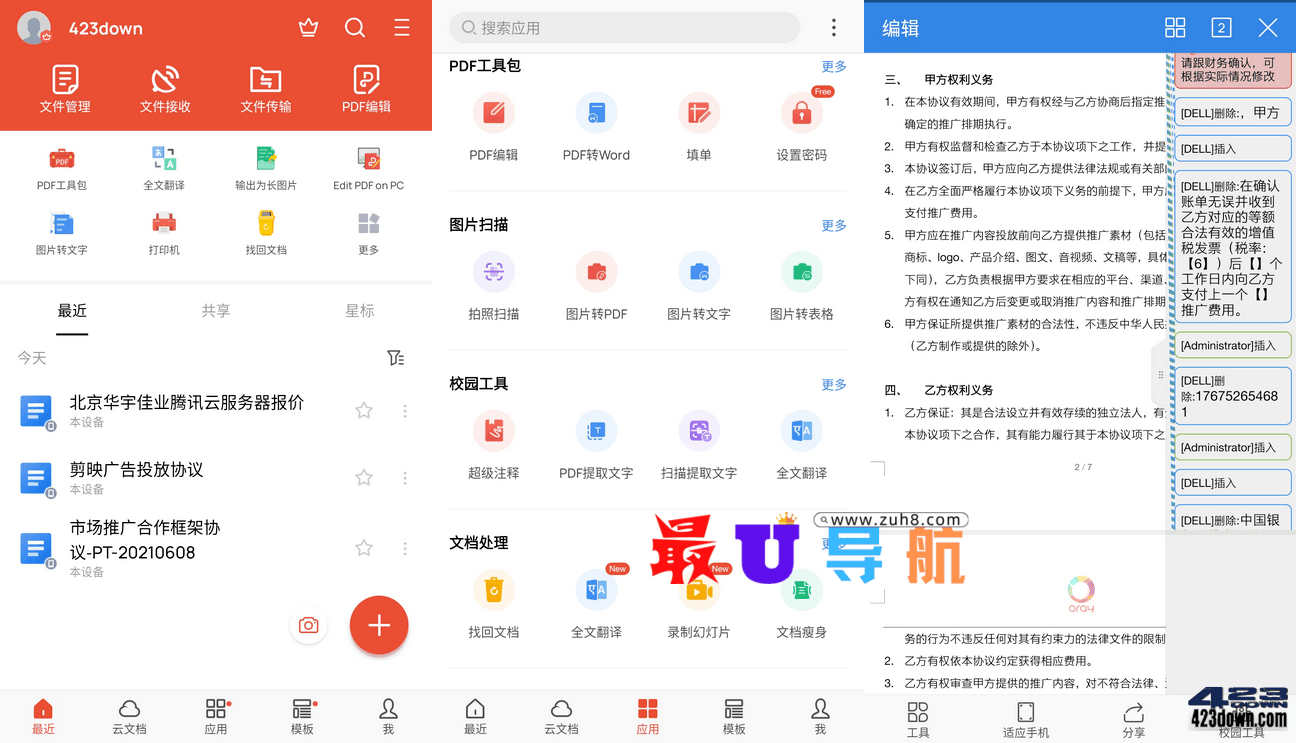
Task: Open the 拍照扫描 tool
Action: pyautogui.click(x=494, y=286)
